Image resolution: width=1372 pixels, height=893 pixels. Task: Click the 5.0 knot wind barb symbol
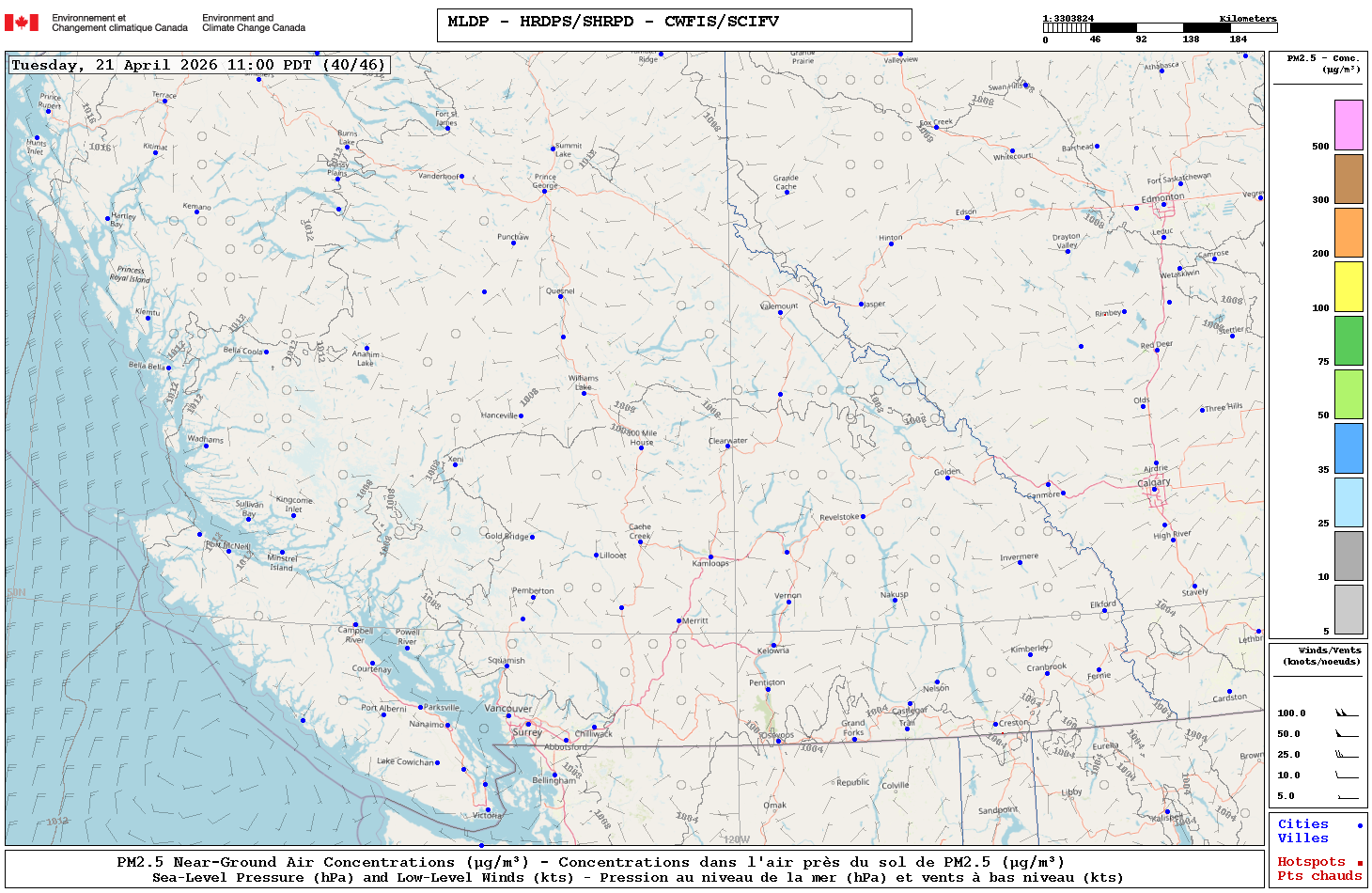1347,796
